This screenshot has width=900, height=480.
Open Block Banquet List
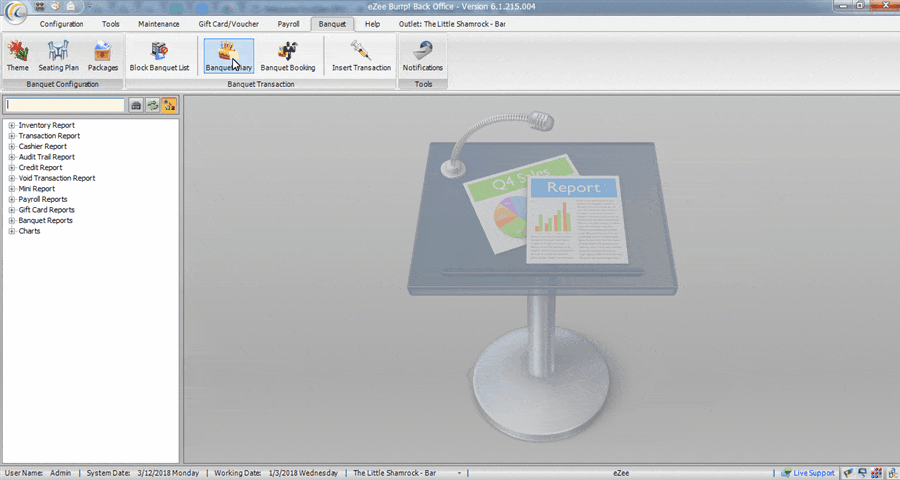pos(159,56)
